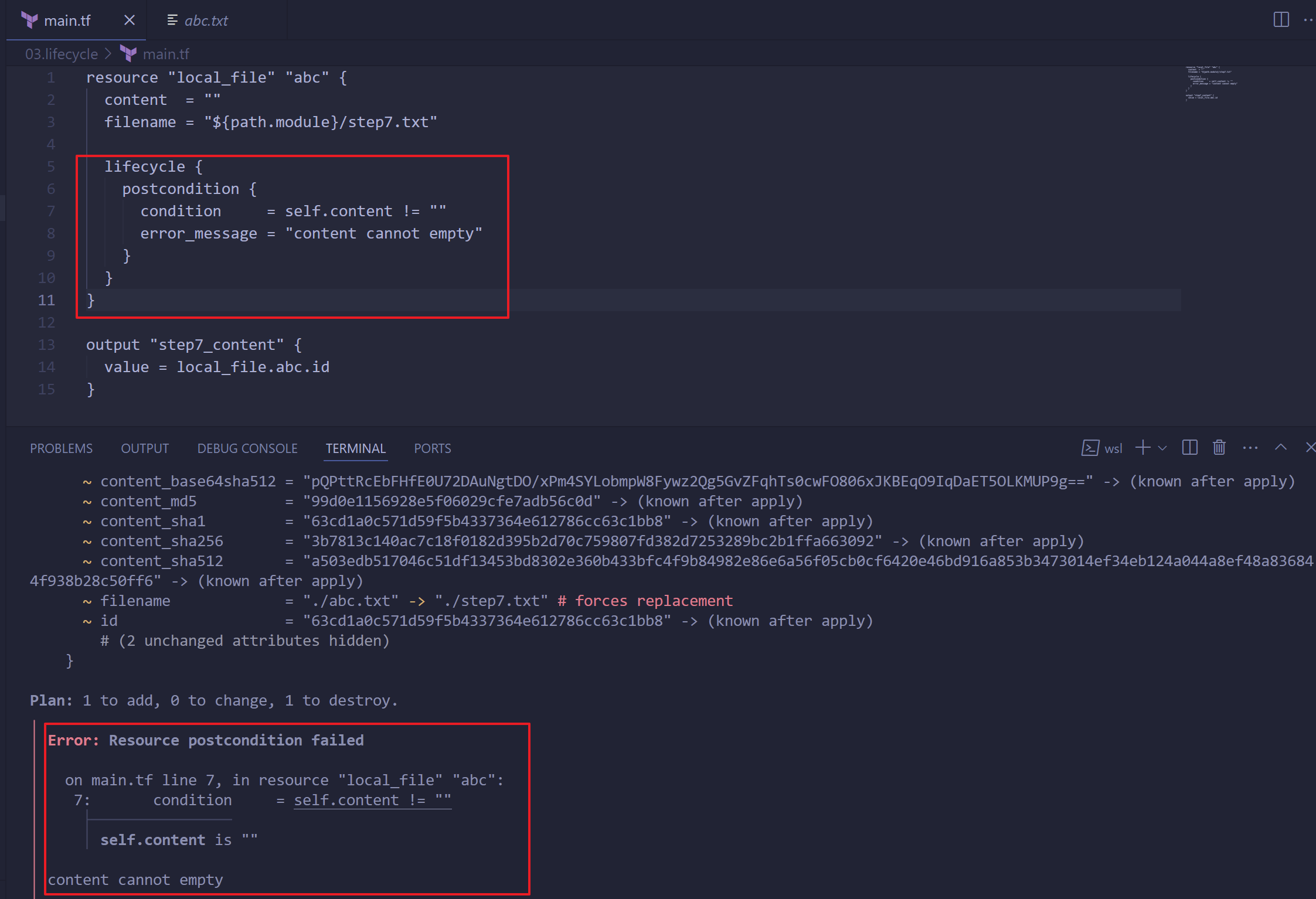Screen dimensions: 1316x899
Task: Split the terminal panel
Action: 1189,448
